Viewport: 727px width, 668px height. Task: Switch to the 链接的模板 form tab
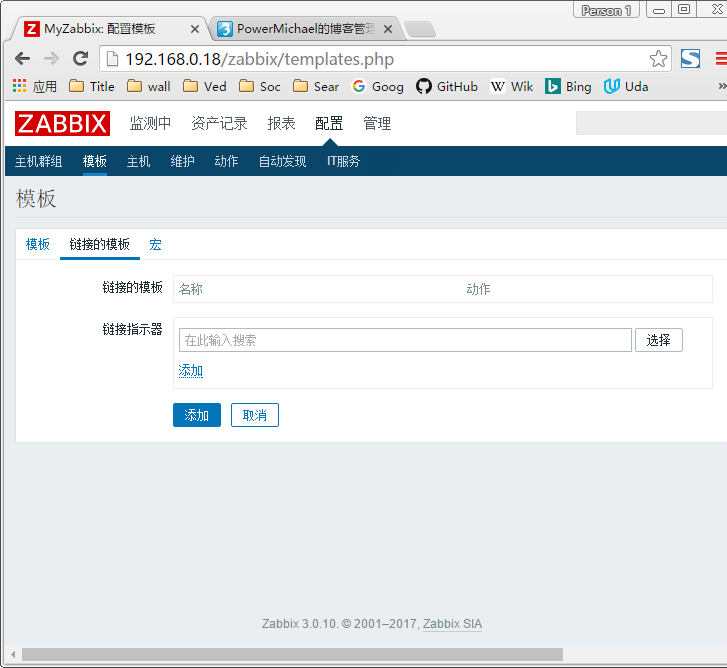coord(100,244)
